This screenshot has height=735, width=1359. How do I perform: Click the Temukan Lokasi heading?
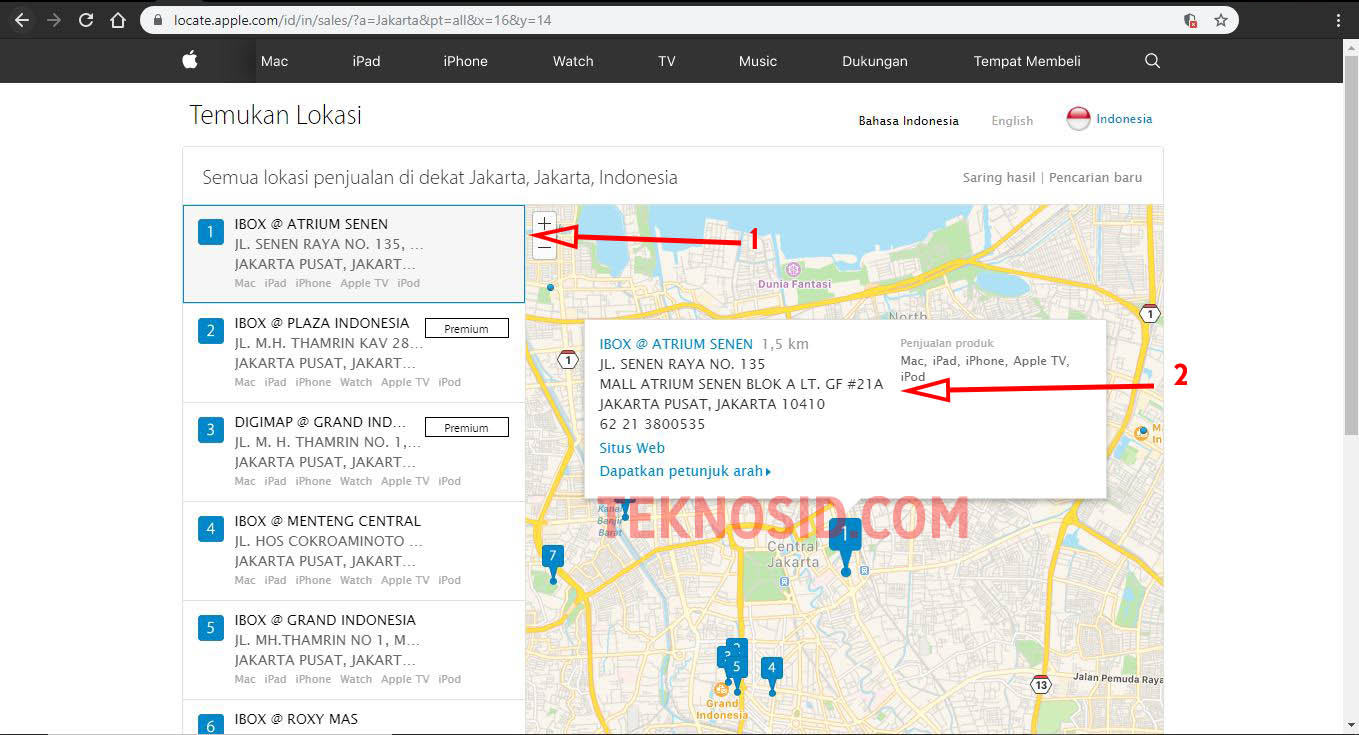click(x=276, y=115)
